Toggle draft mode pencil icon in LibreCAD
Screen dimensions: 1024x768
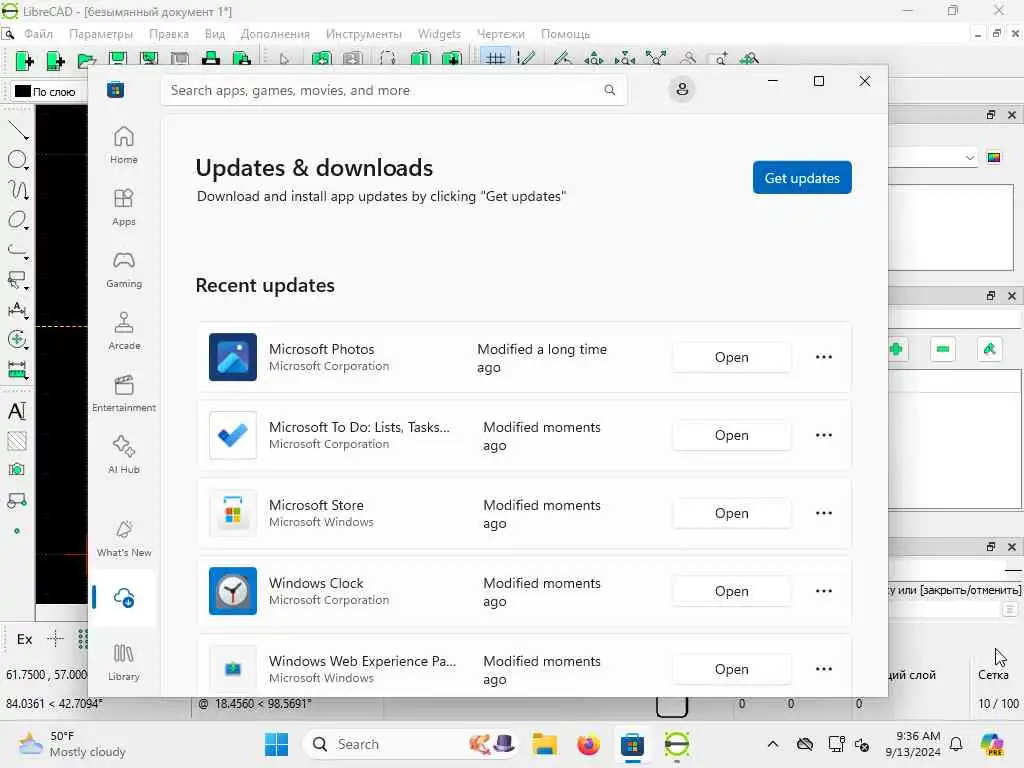526,59
